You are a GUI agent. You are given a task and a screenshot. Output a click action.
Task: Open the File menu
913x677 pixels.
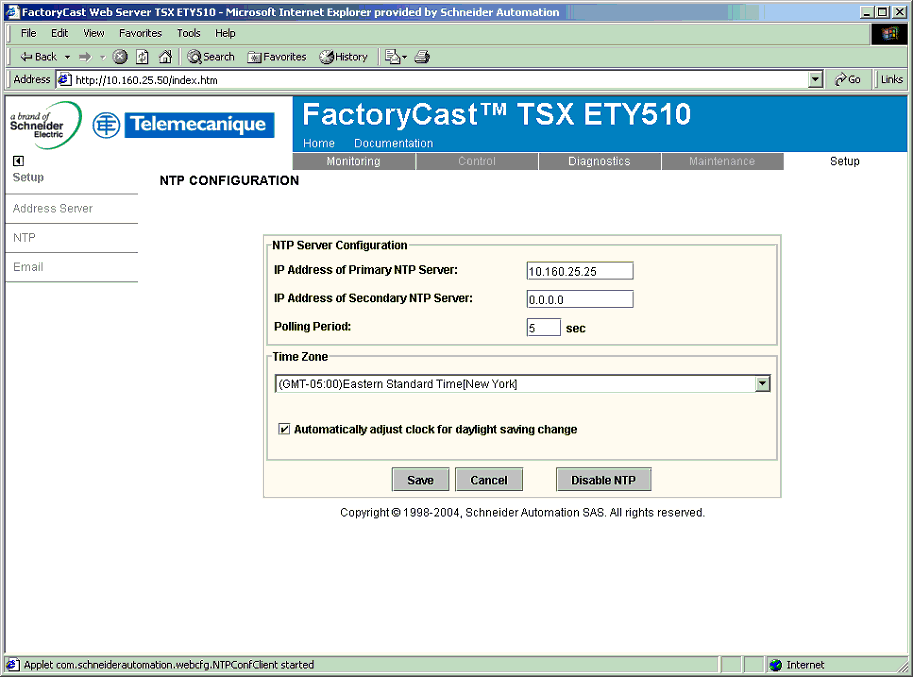coord(29,33)
